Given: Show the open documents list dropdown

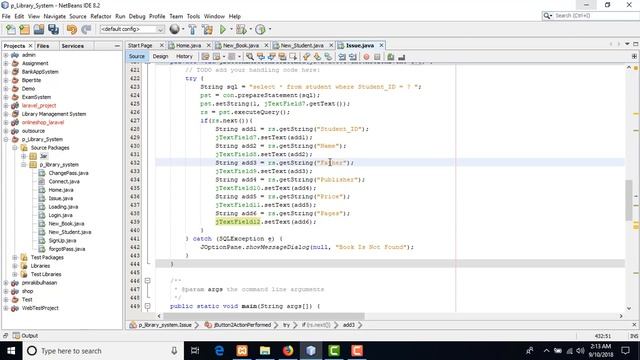Looking at the screenshot, I should pos(627,44).
